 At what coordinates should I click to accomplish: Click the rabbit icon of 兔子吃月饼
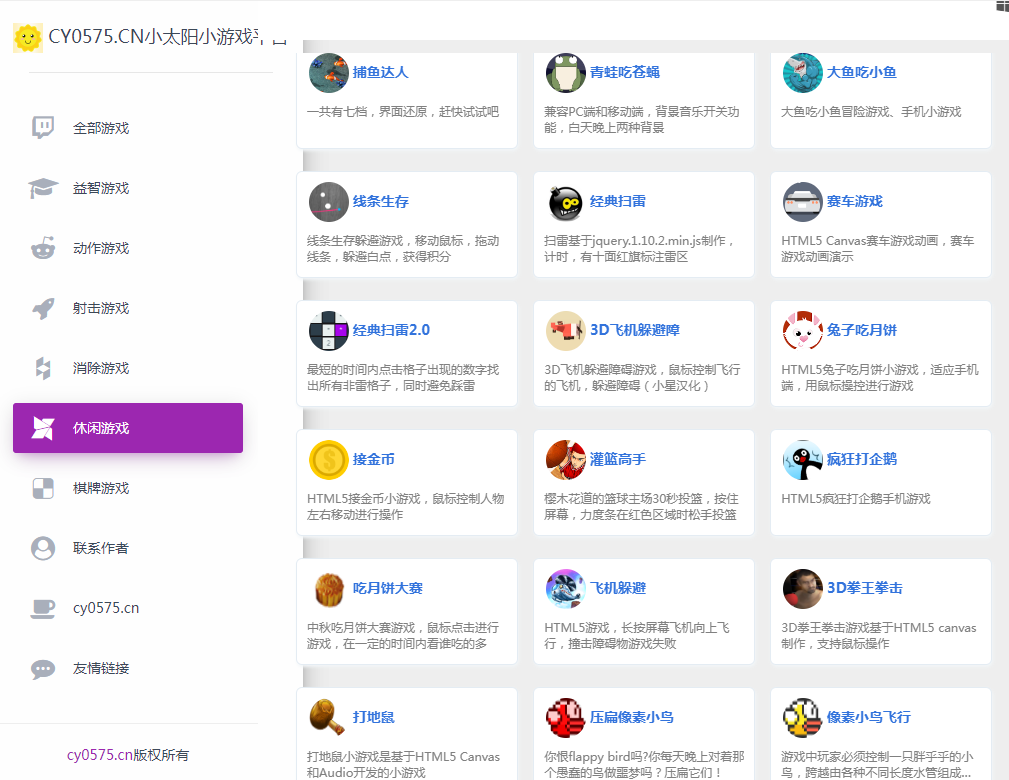(x=803, y=331)
